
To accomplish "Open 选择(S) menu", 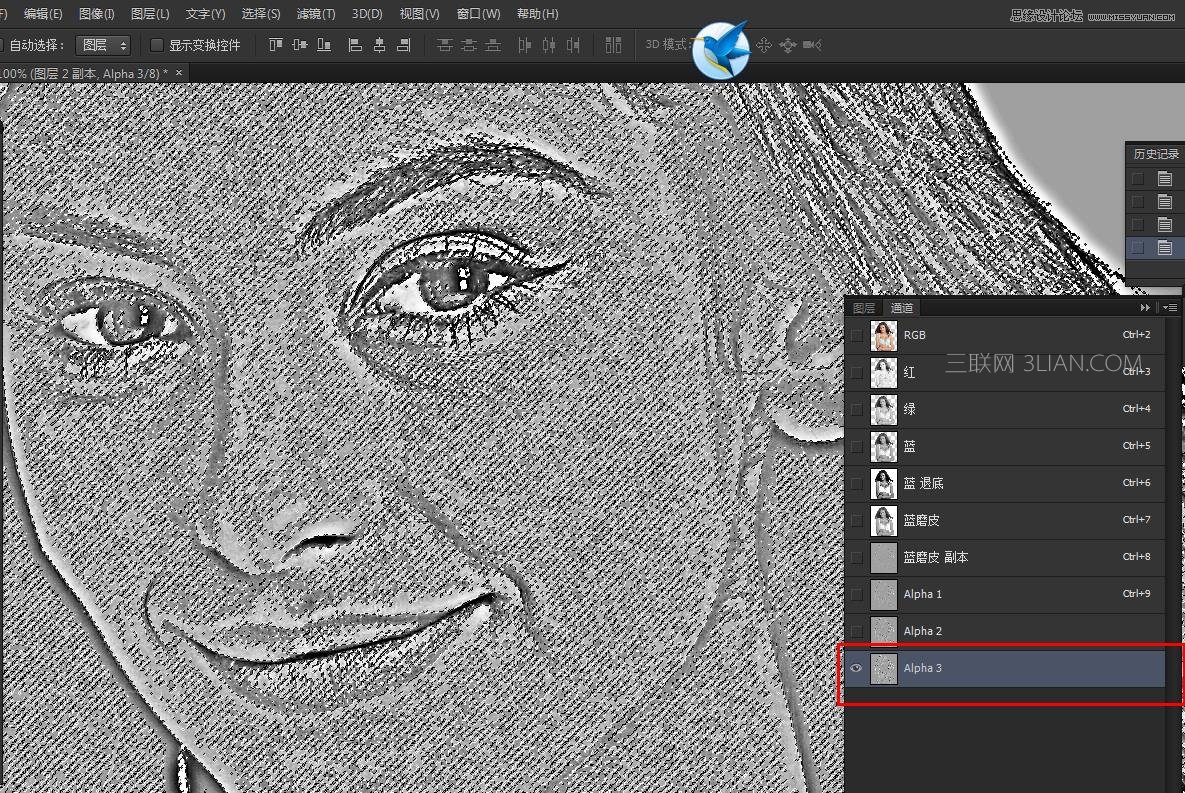I will [x=261, y=14].
